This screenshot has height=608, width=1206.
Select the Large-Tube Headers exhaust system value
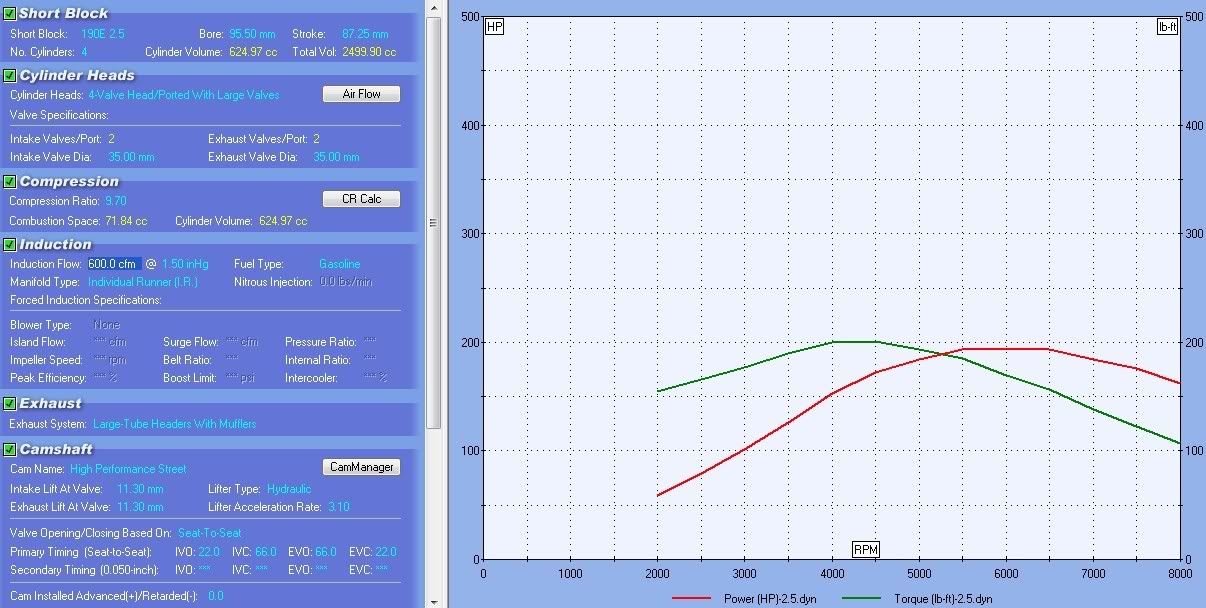174,424
